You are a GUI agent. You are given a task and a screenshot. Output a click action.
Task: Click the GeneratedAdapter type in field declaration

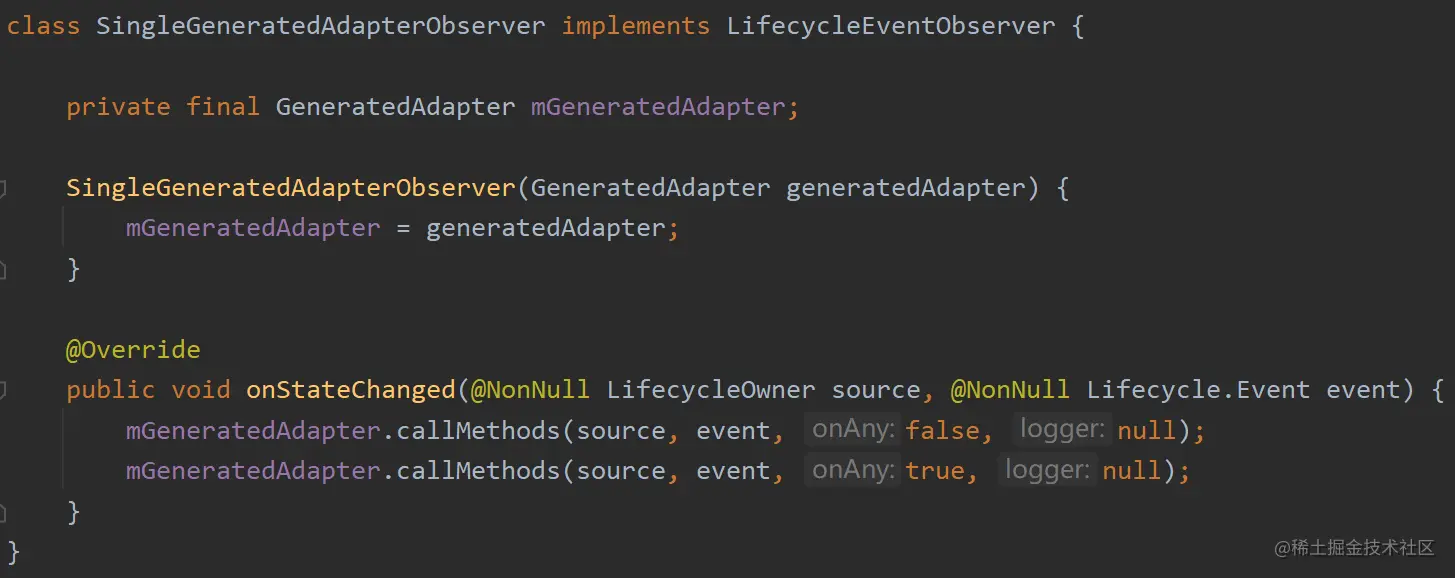395,107
